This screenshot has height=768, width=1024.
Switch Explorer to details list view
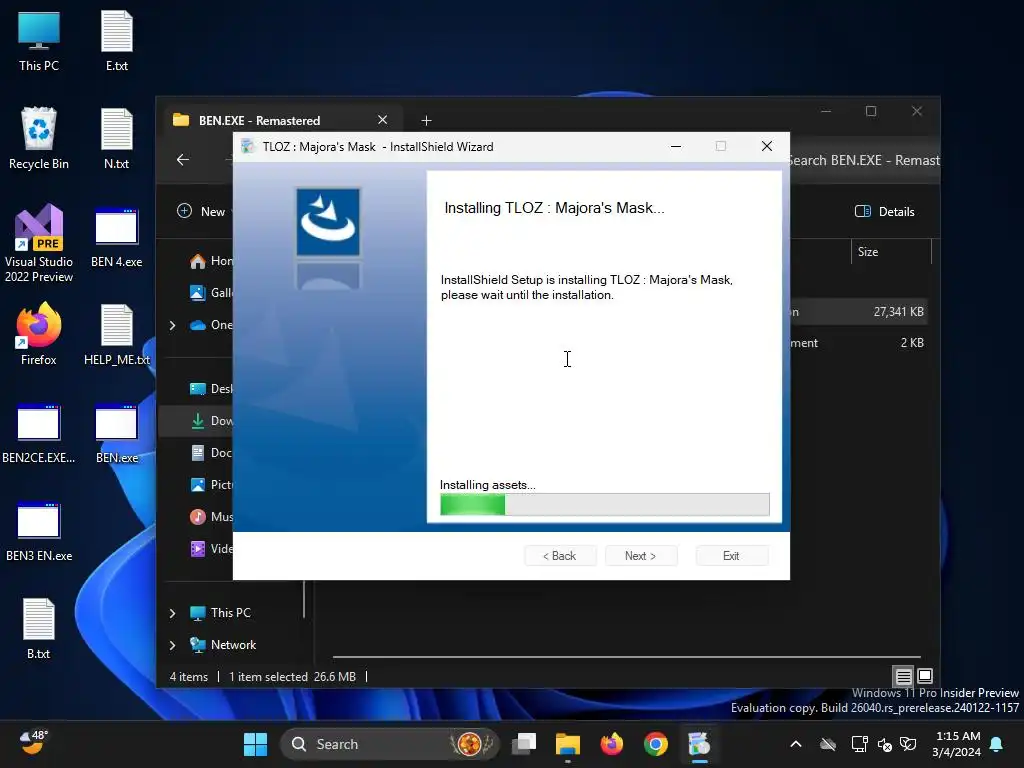pos(903,676)
